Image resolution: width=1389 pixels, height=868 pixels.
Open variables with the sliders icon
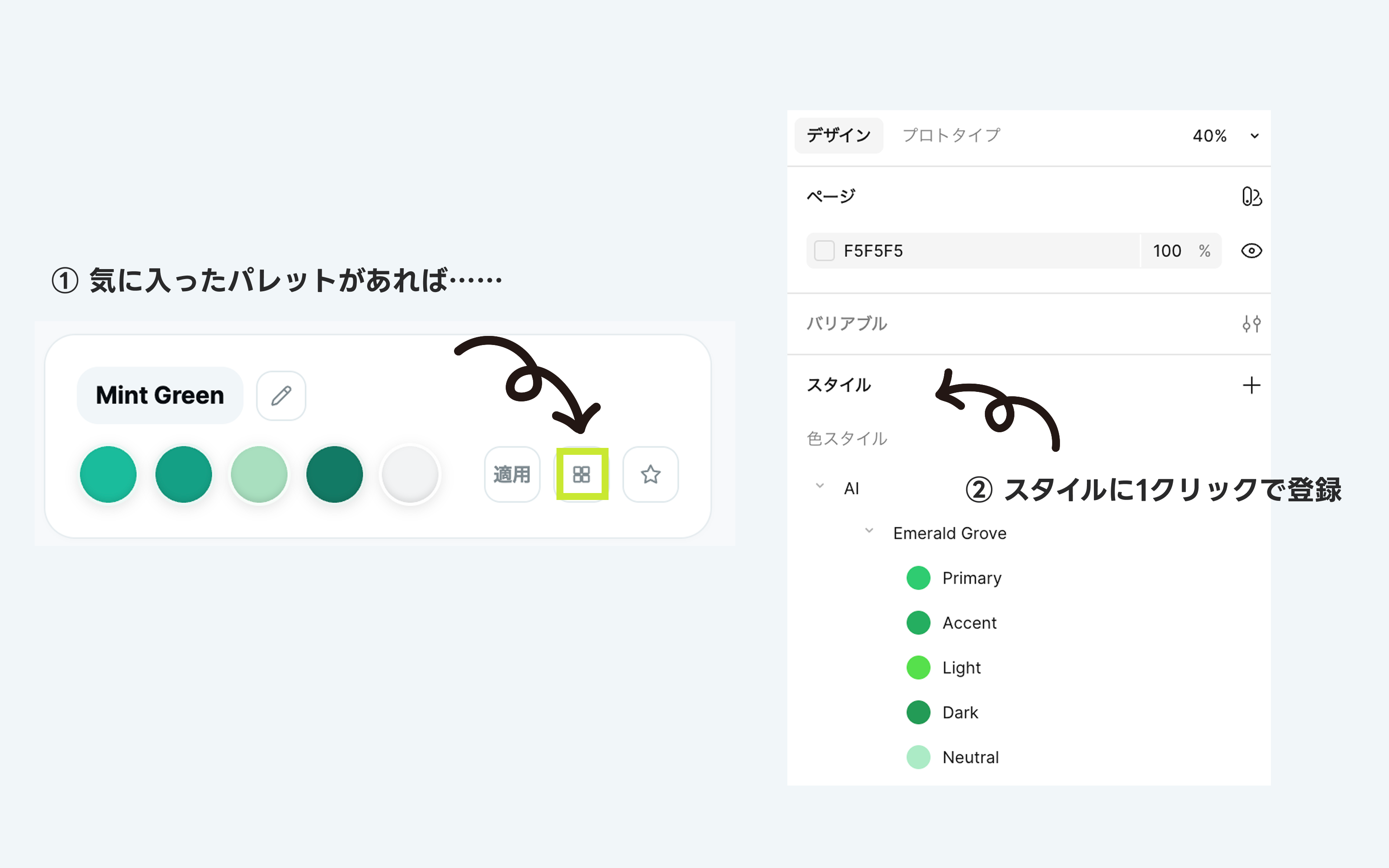pyautogui.click(x=1252, y=323)
